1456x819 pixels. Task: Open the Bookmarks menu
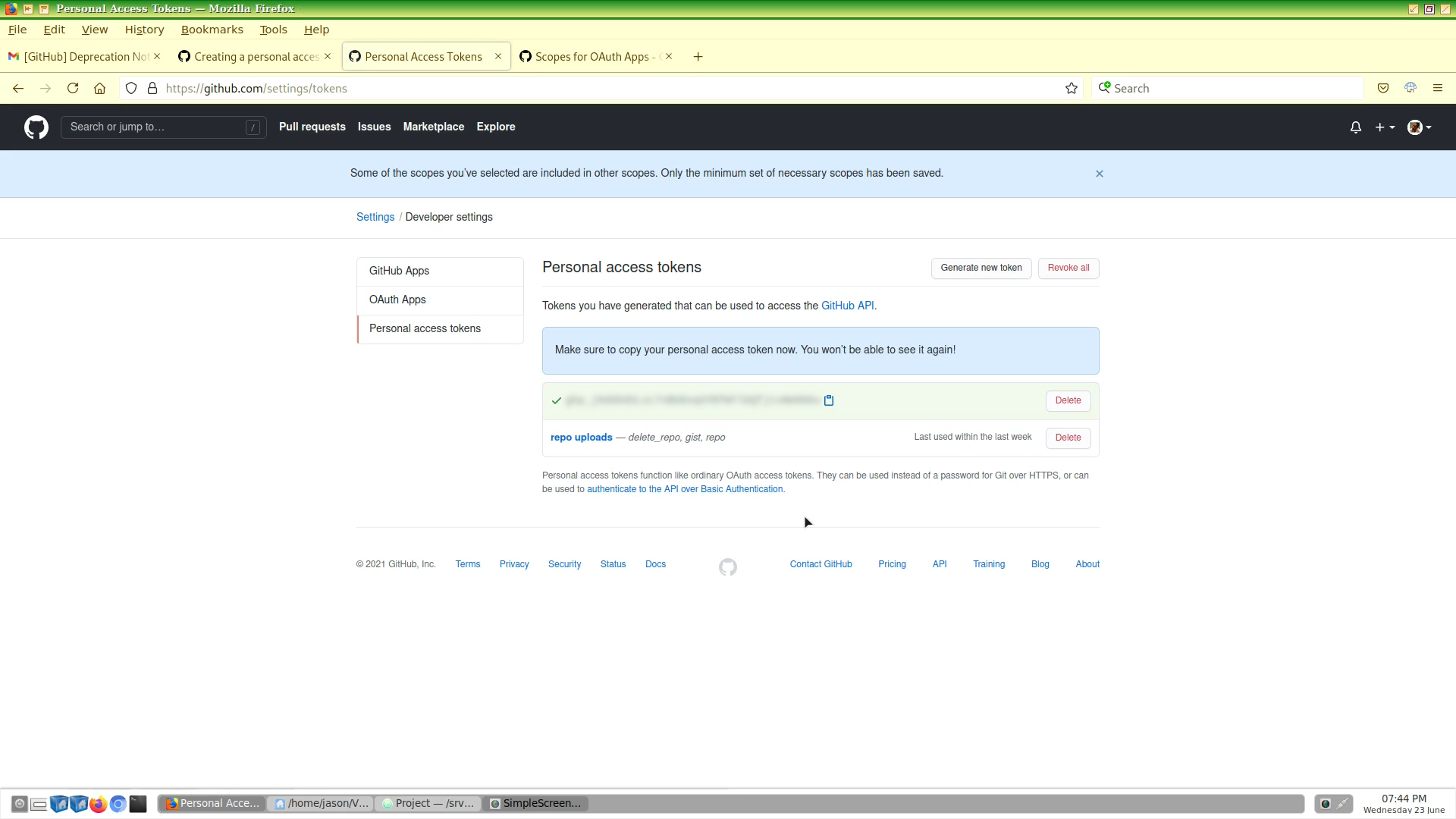[212, 30]
